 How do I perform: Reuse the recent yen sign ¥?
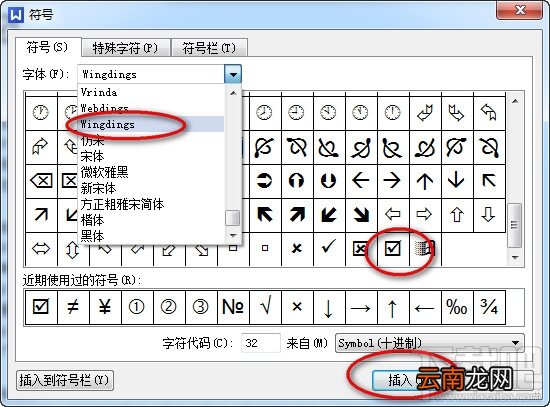pyautogui.click(x=105, y=307)
